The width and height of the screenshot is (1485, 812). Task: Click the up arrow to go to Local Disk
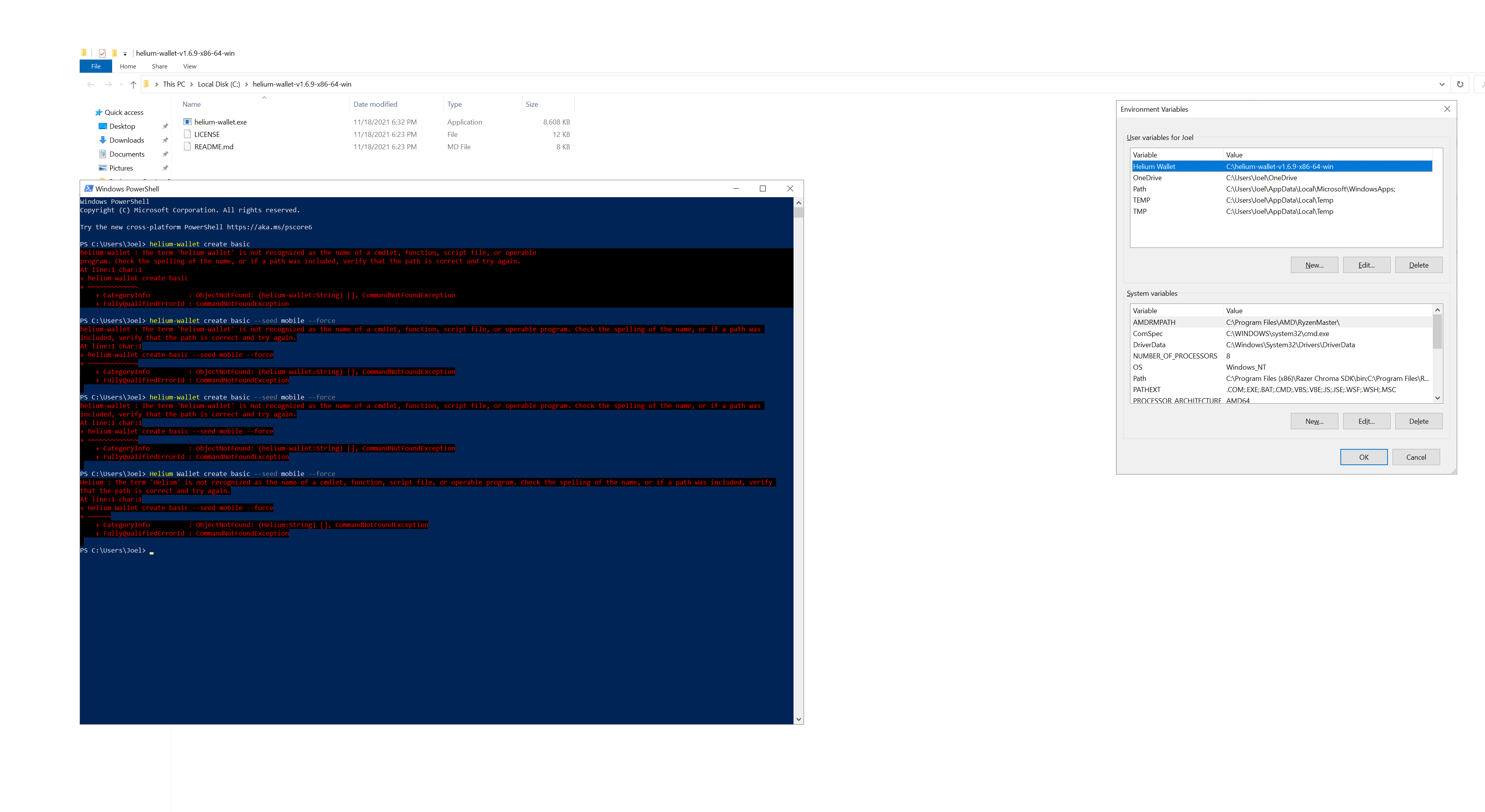click(133, 84)
